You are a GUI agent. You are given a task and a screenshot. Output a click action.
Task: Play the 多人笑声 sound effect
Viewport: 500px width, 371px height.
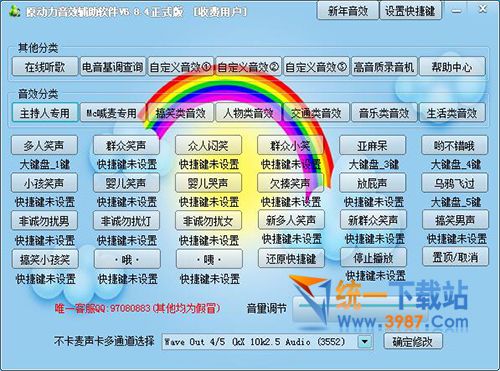(44, 145)
